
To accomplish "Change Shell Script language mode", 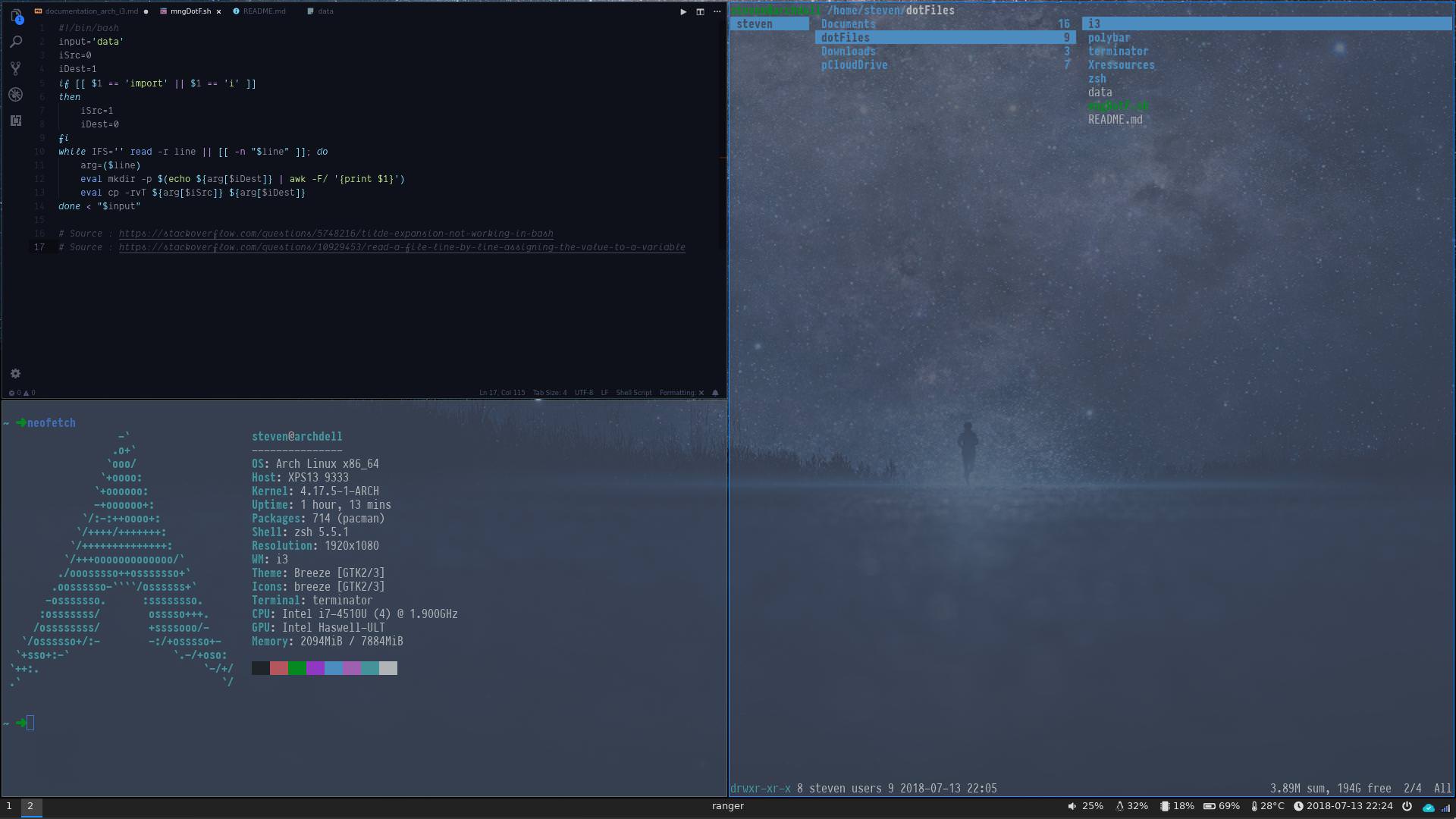I will point(634,393).
